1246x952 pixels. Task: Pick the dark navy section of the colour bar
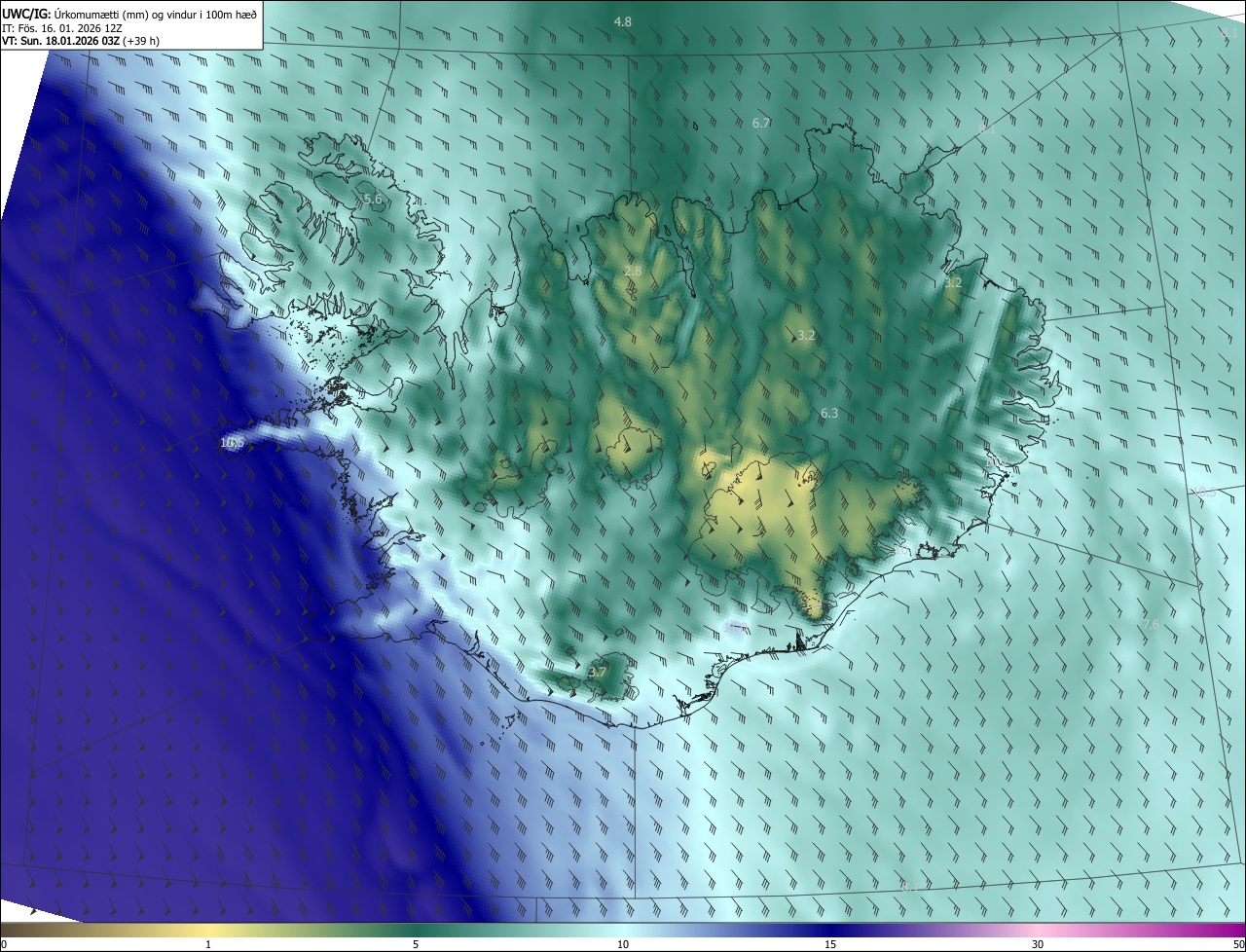[830, 930]
